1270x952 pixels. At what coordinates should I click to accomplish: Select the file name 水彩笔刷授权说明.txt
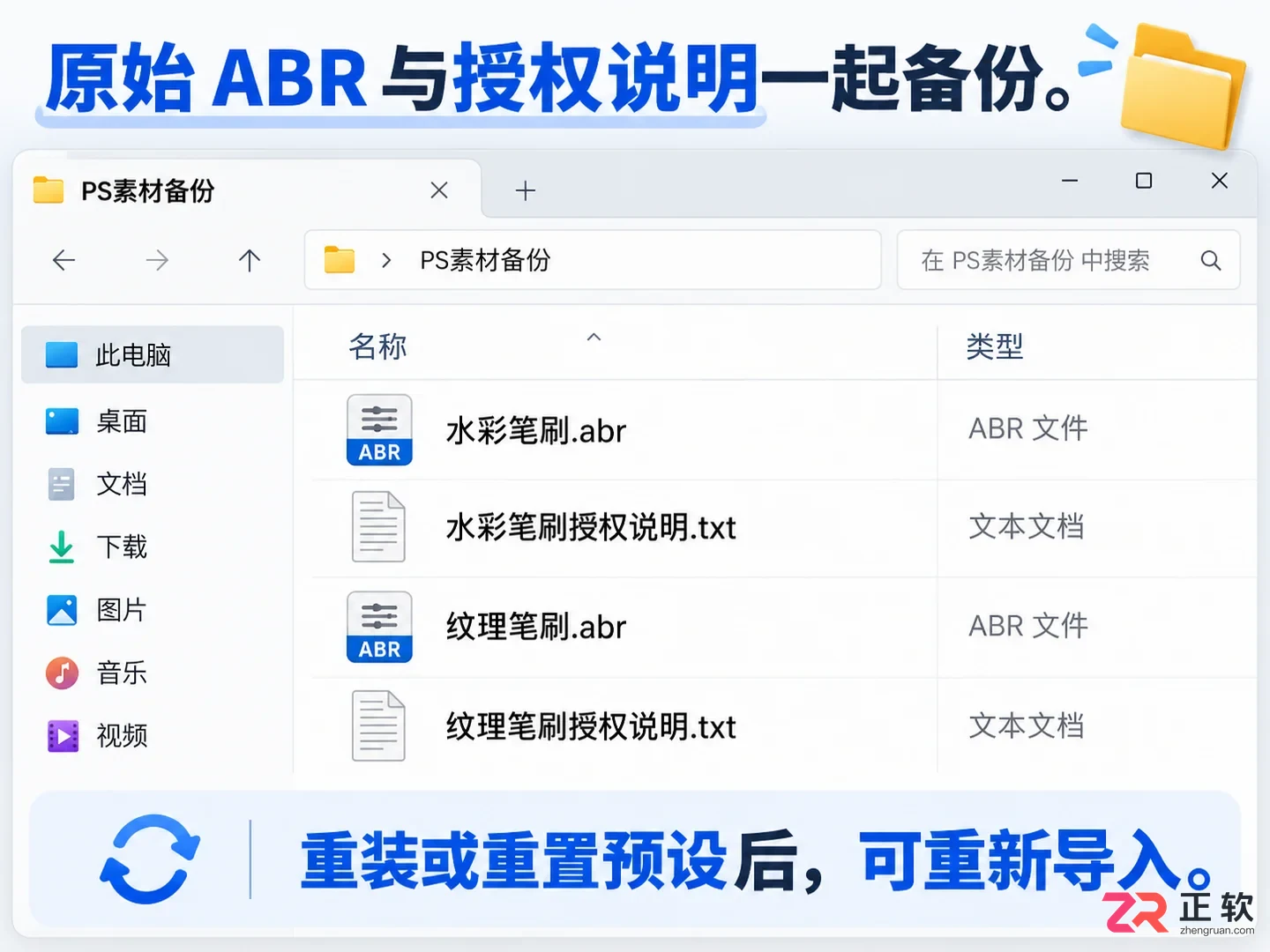(591, 527)
